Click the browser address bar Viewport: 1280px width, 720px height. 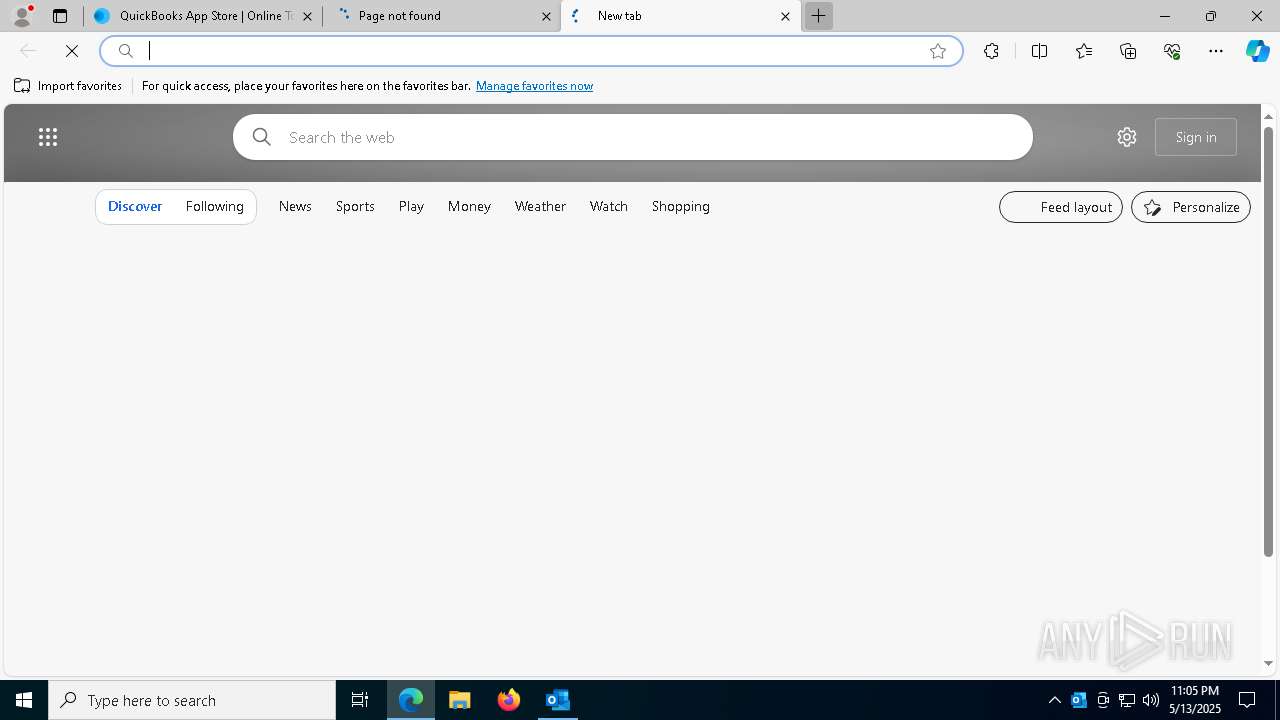530,51
